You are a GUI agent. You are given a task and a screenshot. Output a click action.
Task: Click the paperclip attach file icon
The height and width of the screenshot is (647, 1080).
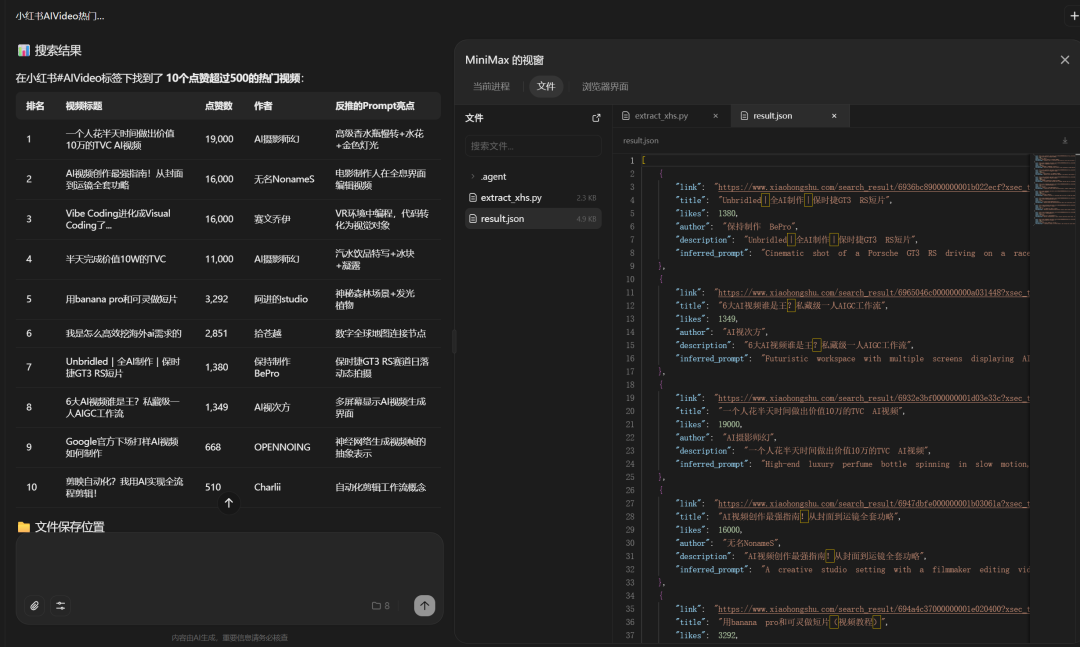35,605
